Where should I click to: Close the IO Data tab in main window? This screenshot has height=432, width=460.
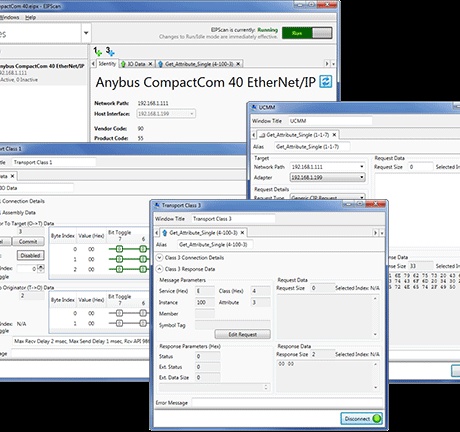150,64
